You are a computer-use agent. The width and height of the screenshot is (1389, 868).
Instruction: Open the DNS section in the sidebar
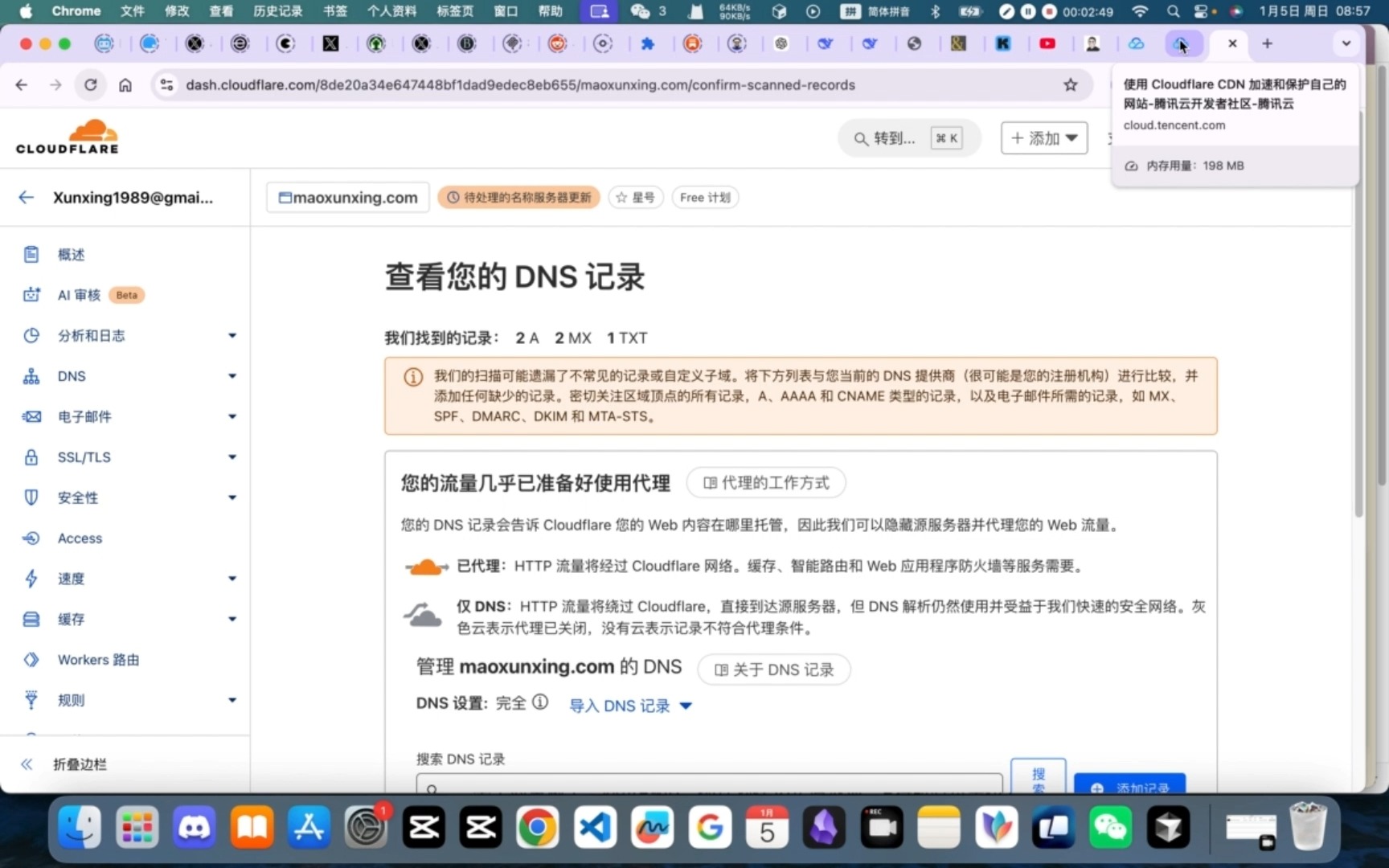tap(72, 376)
